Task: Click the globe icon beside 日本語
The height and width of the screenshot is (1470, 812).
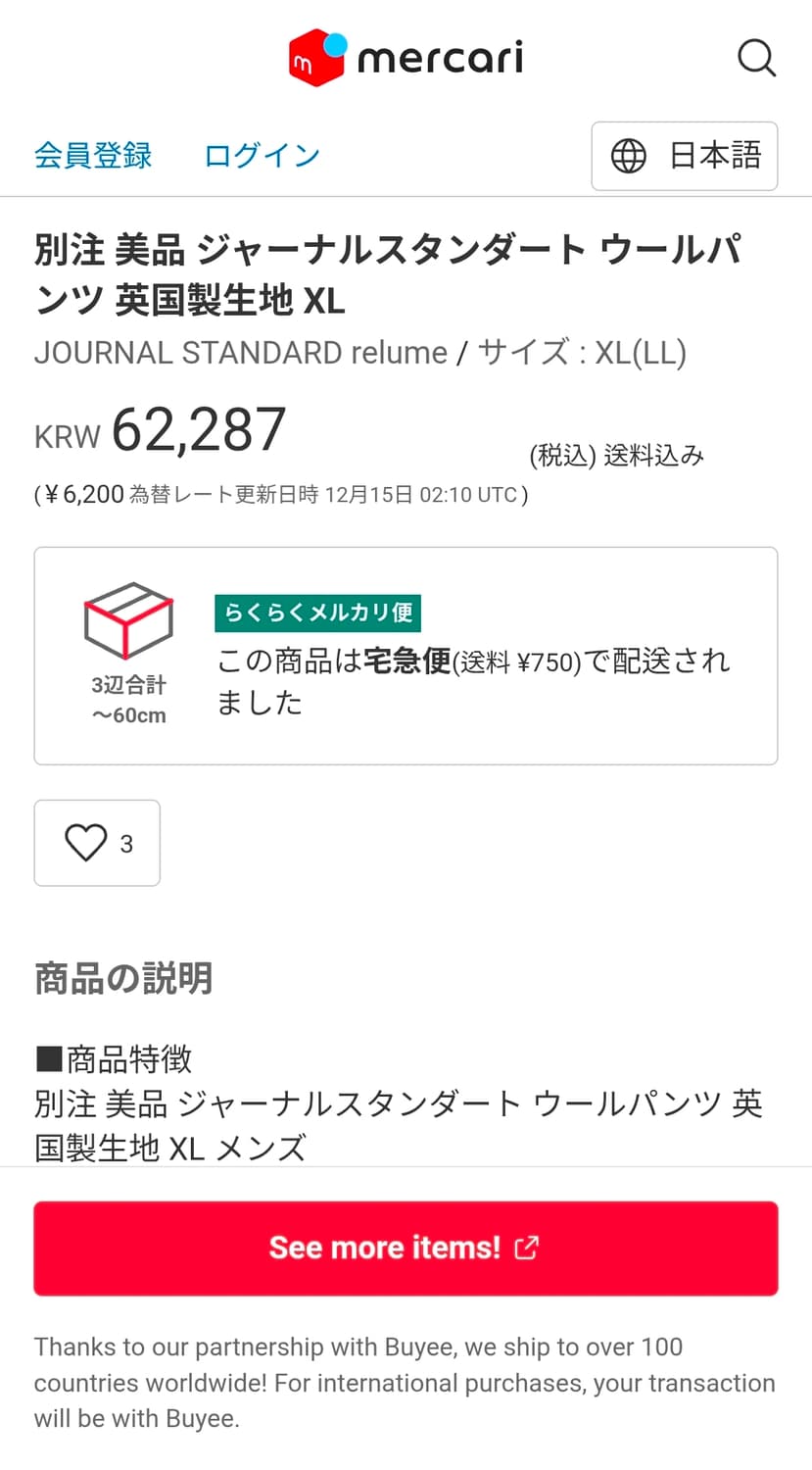Action: 628,156
